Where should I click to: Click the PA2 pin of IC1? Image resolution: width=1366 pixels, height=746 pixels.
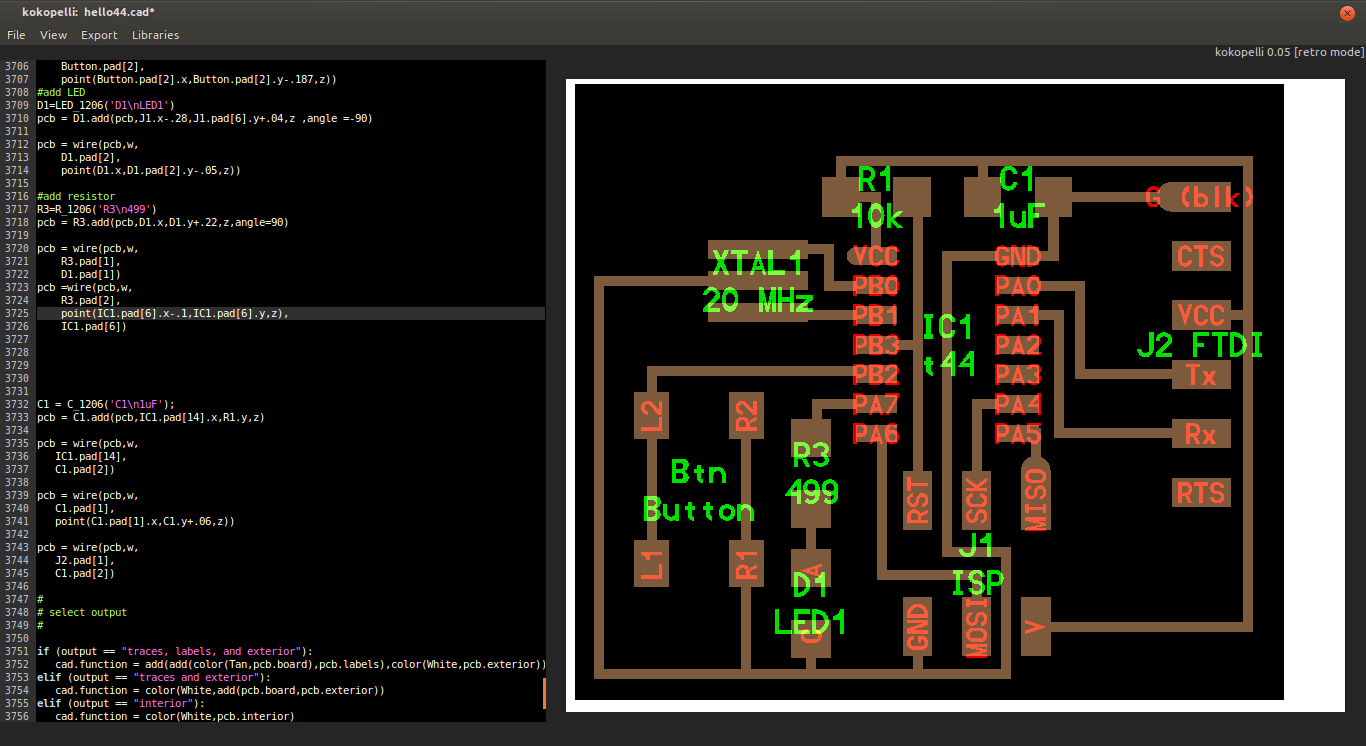pyautogui.click(x=1018, y=346)
